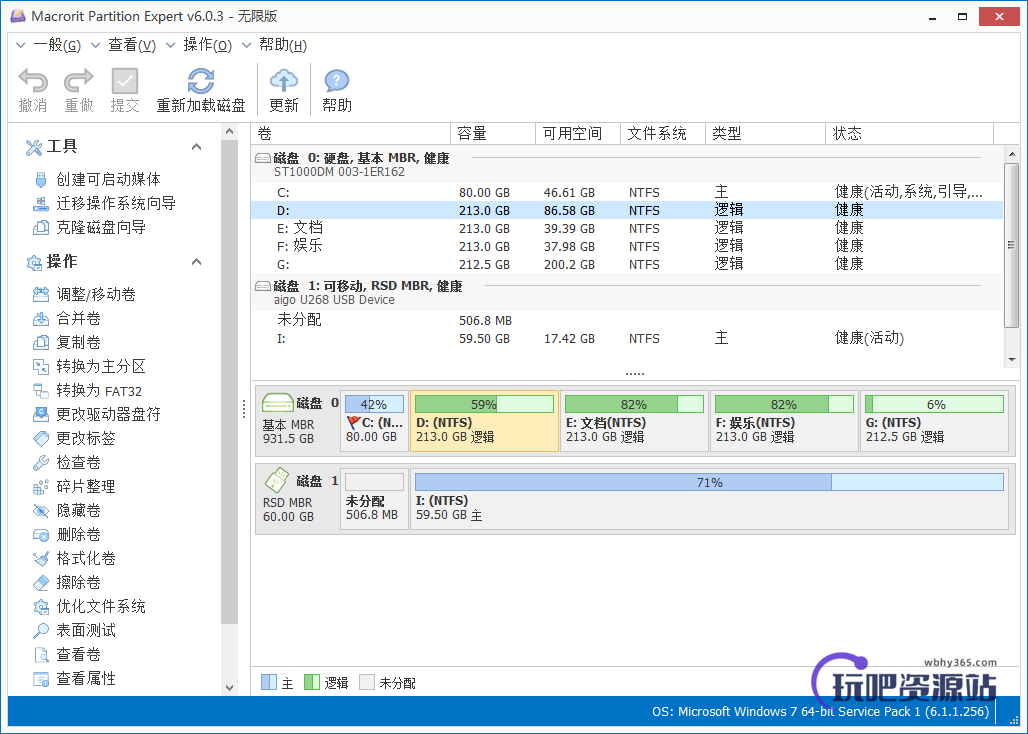Open Help (帮助) toolbar icon
The image size is (1028, 734).
pyautogui.click(x=336, y=81)
